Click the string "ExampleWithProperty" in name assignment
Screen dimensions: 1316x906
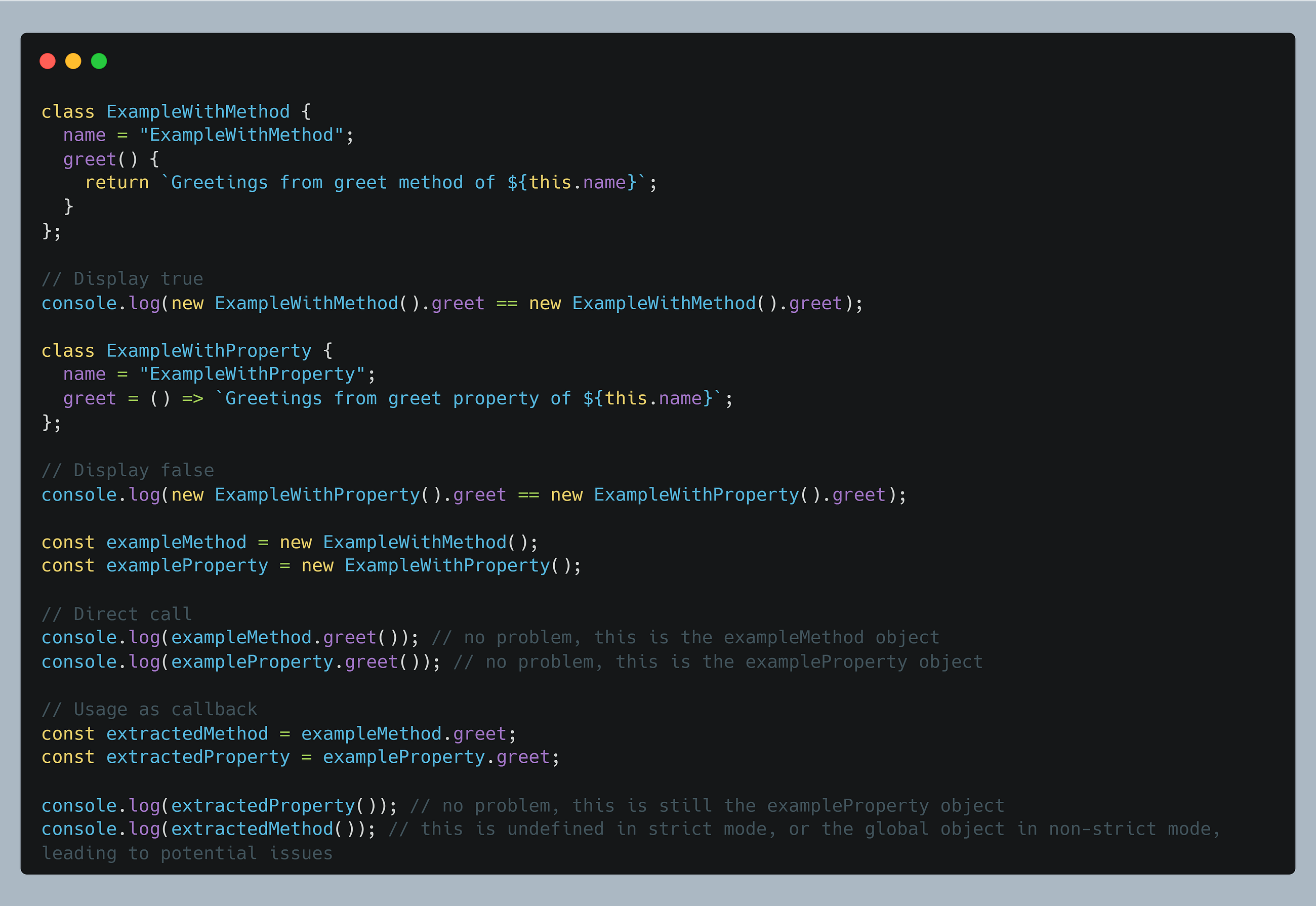tap(252, 374)
